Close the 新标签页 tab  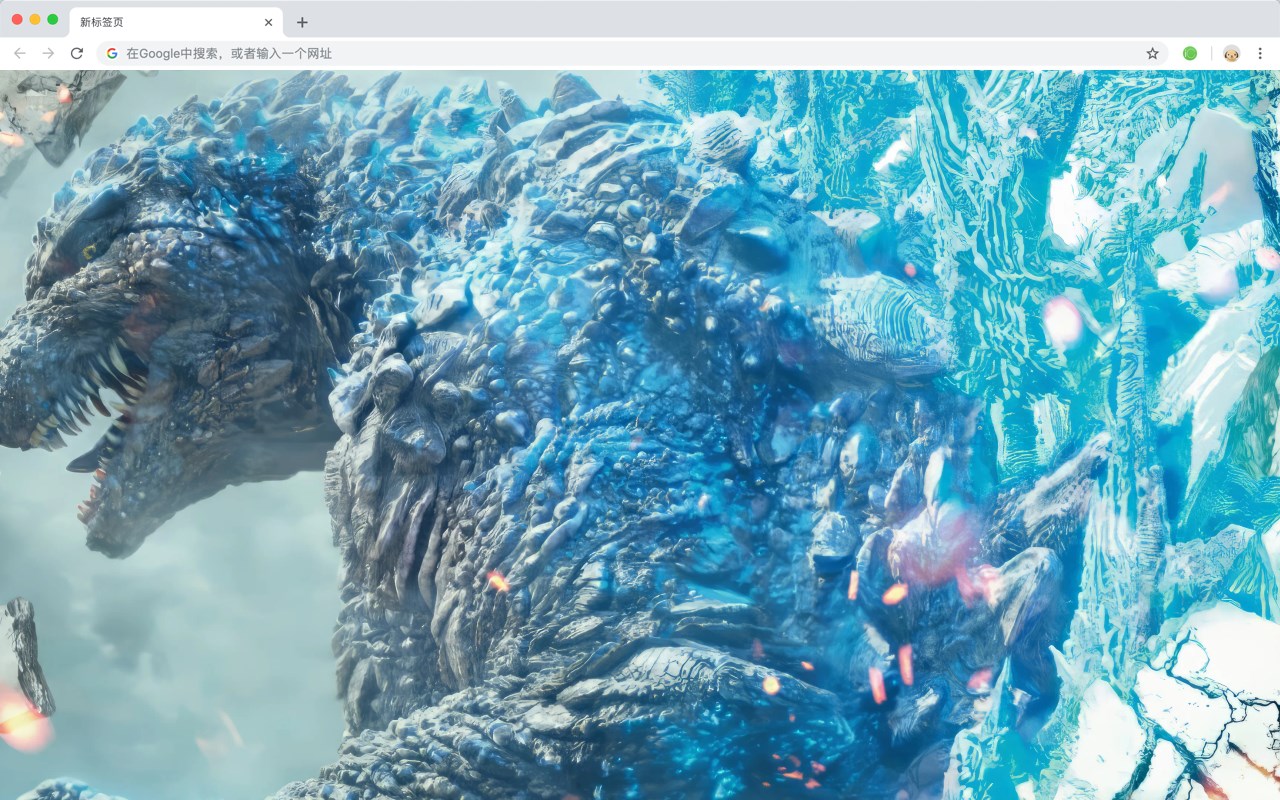[268, 22]
